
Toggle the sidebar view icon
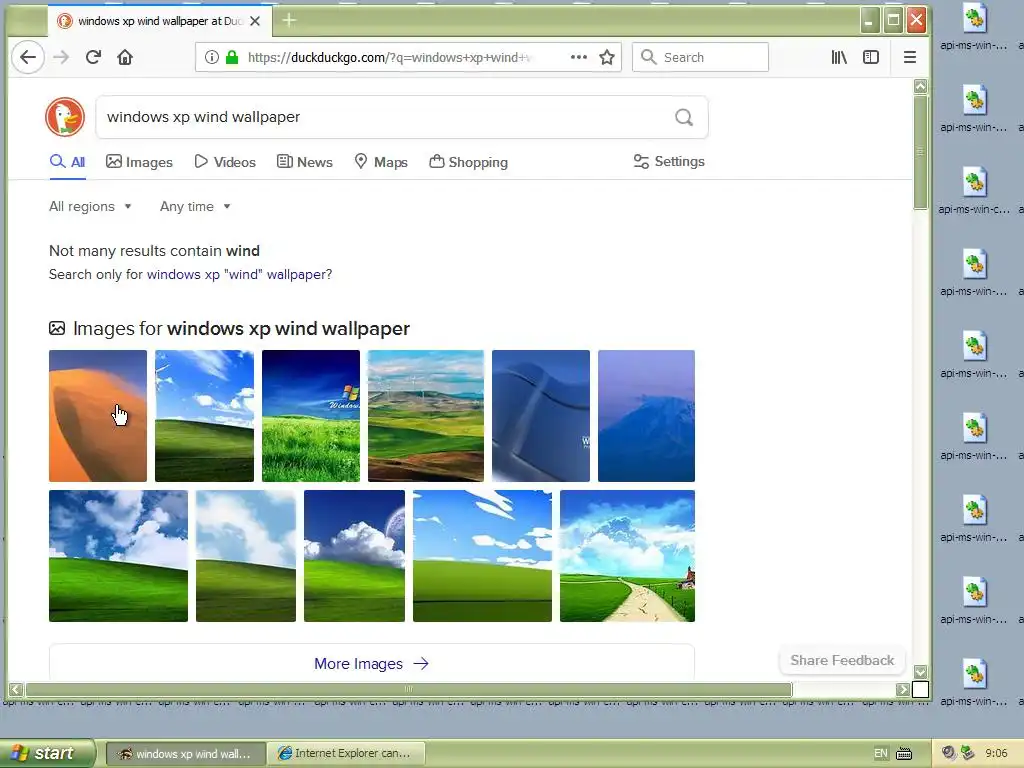pyautogui.click(x=871, y=57)
